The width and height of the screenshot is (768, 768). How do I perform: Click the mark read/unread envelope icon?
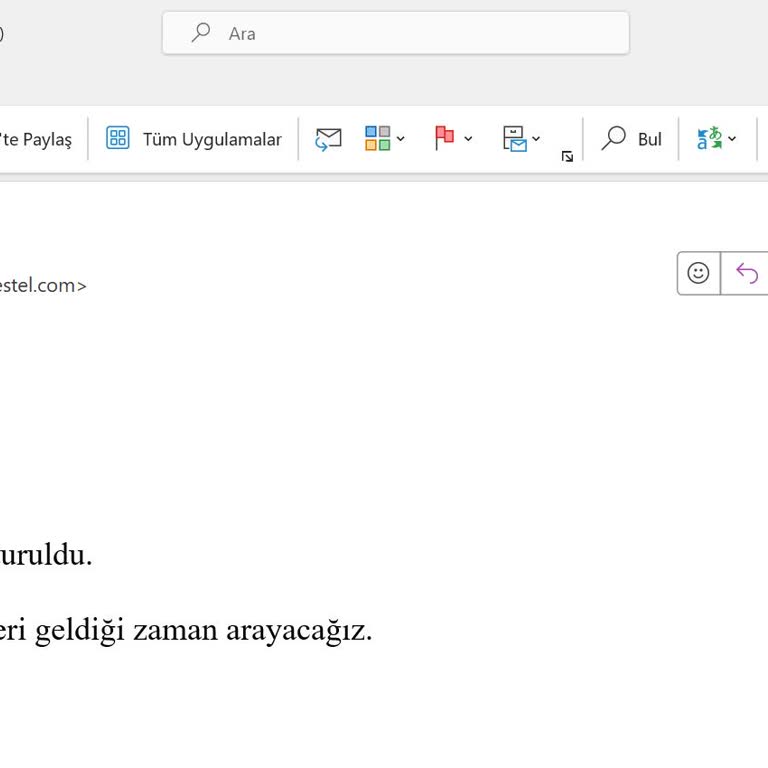(328, 139)
